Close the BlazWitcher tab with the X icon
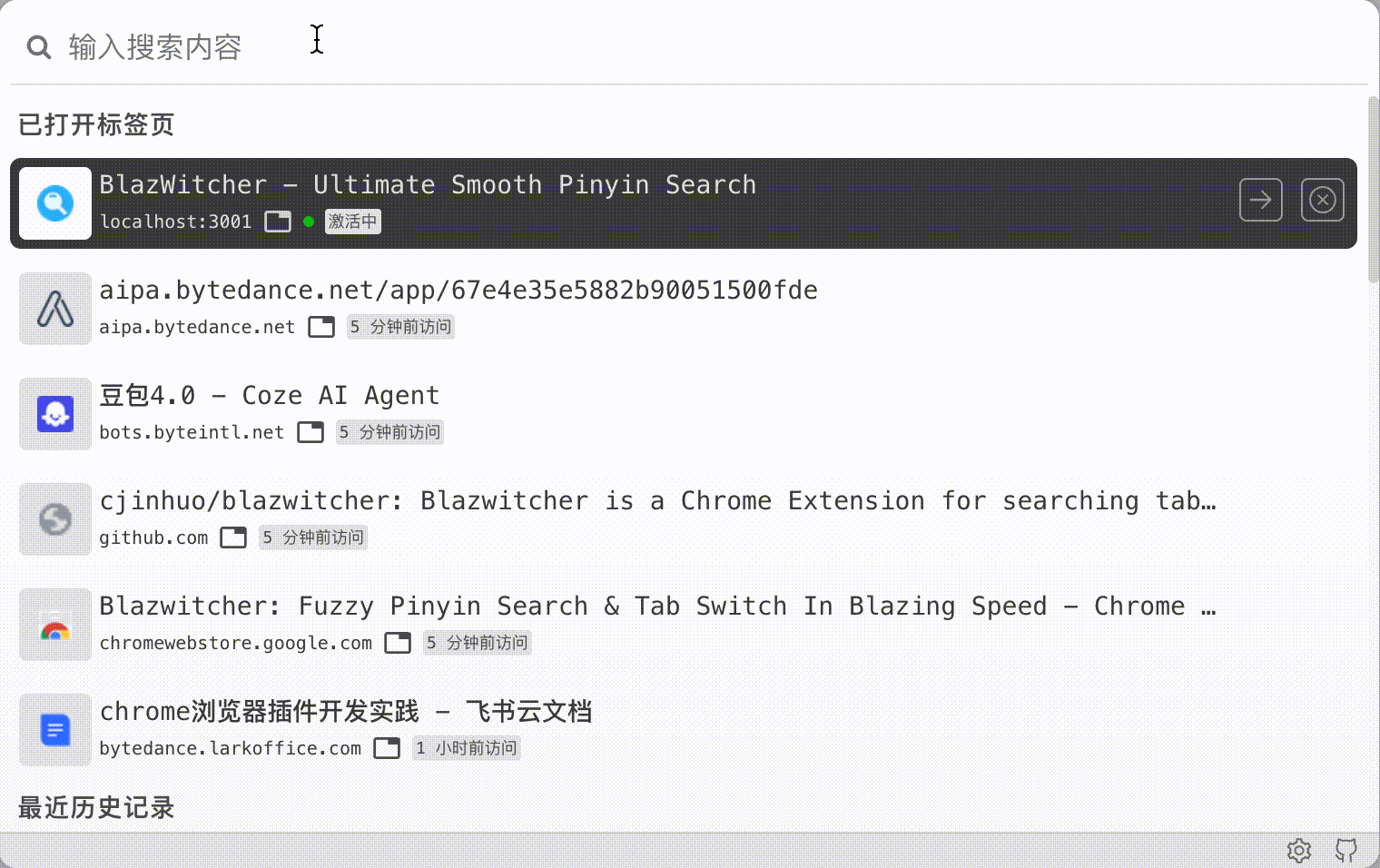 1323,200
